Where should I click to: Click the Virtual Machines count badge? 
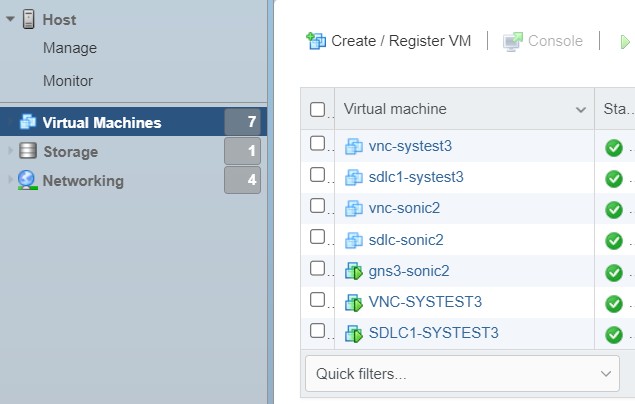242,122
